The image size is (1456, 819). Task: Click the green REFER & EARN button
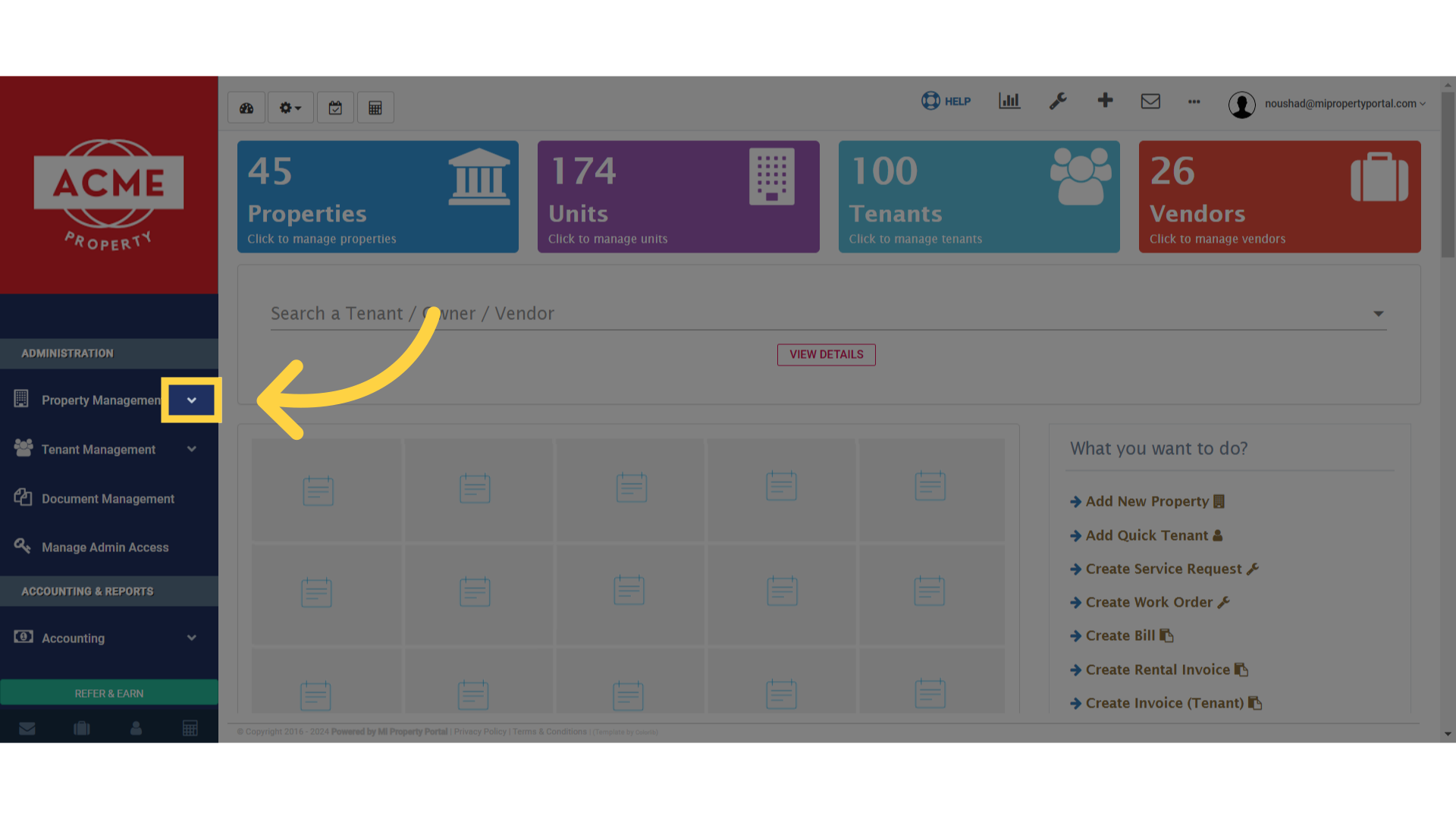pyautogui.click(x=109, y=693)
